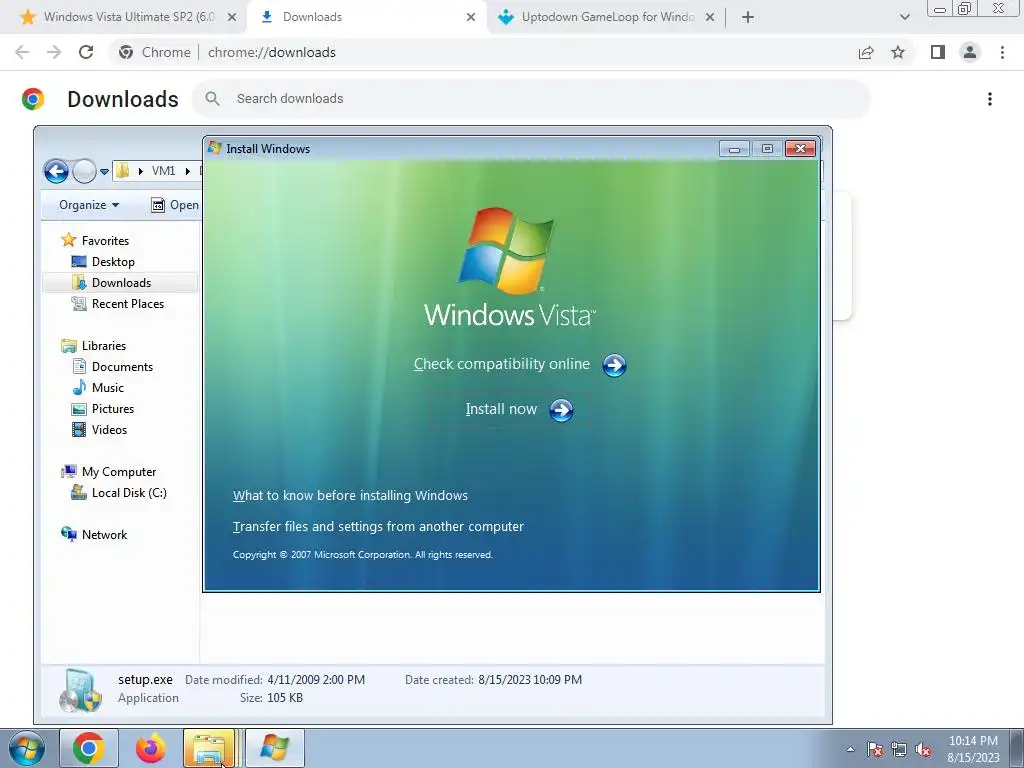Select Local Disk (C:) in navigation pane
The width and height of the screenshot is (1024, 768).
pos(119,493)
